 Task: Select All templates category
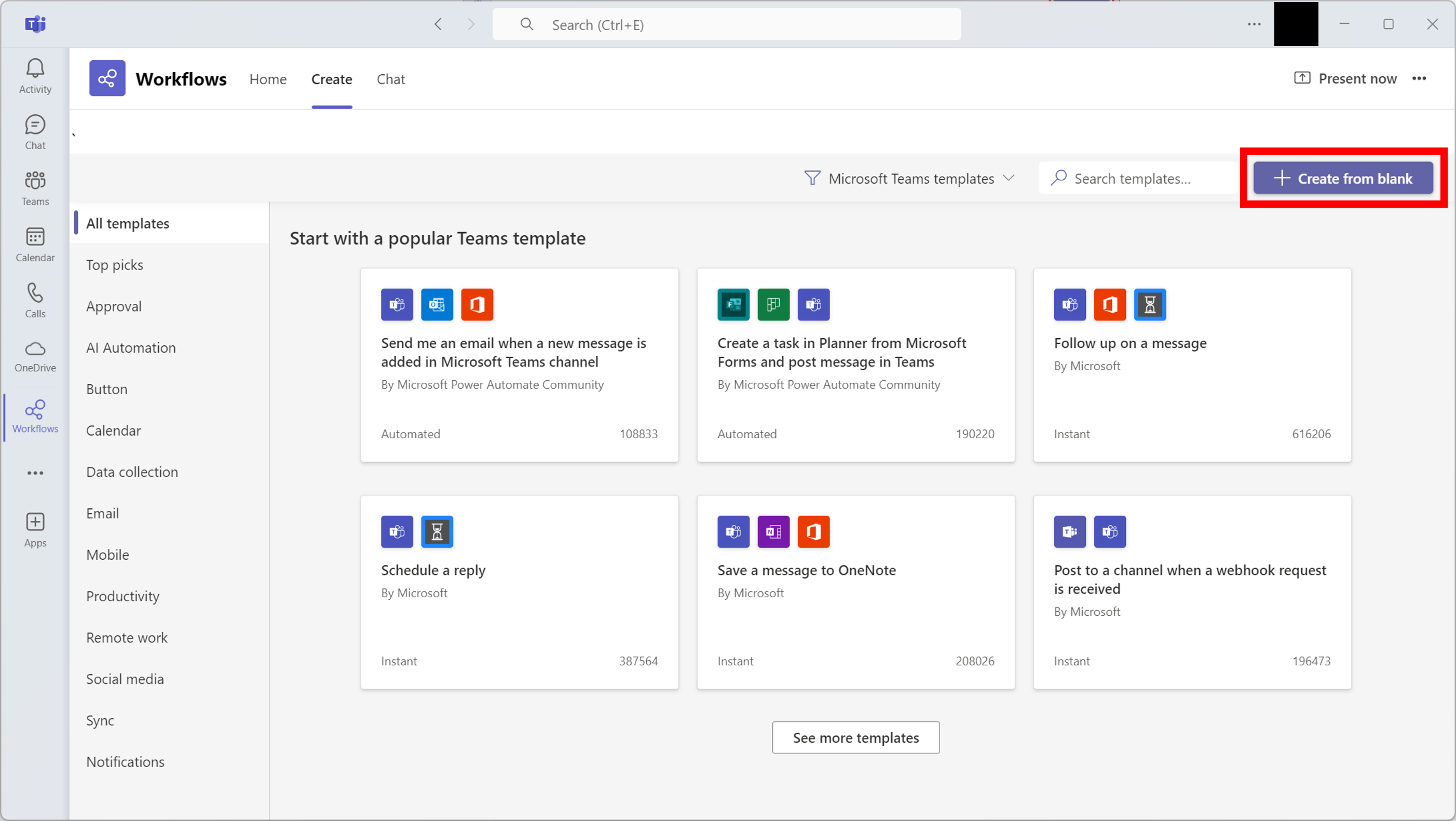tap(169, 223)
